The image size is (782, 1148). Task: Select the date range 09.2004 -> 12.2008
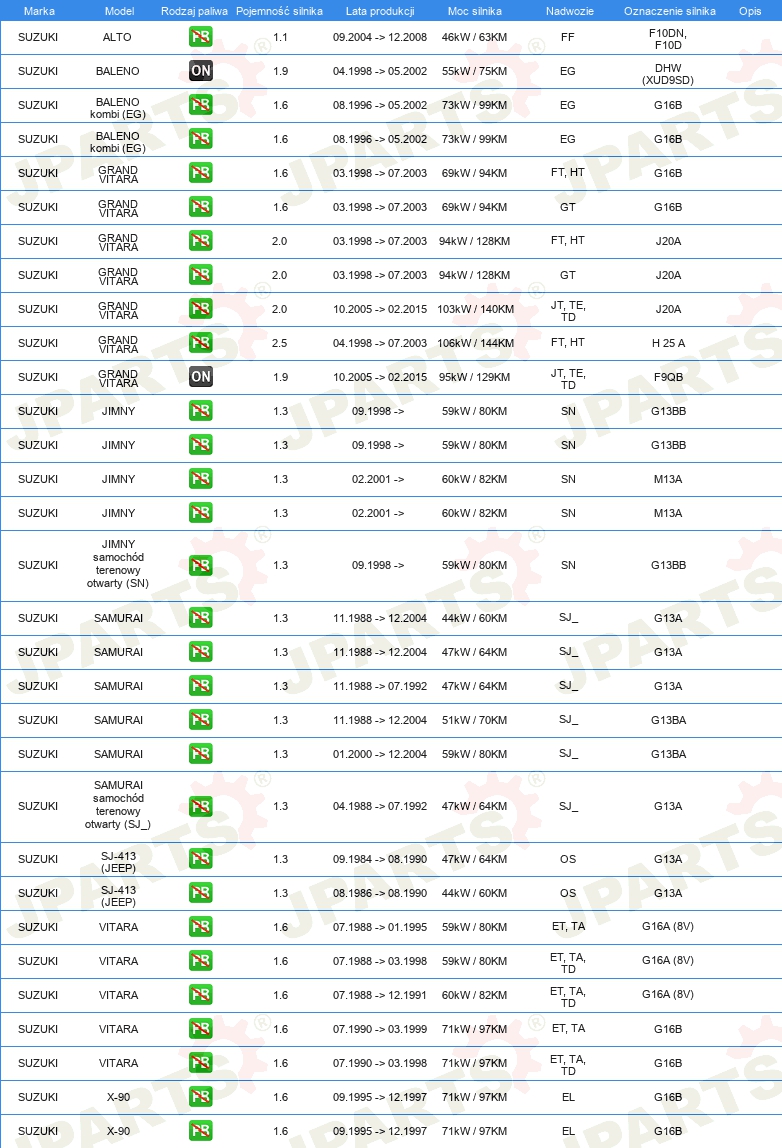pyautogui.click(x=380, y=37)
